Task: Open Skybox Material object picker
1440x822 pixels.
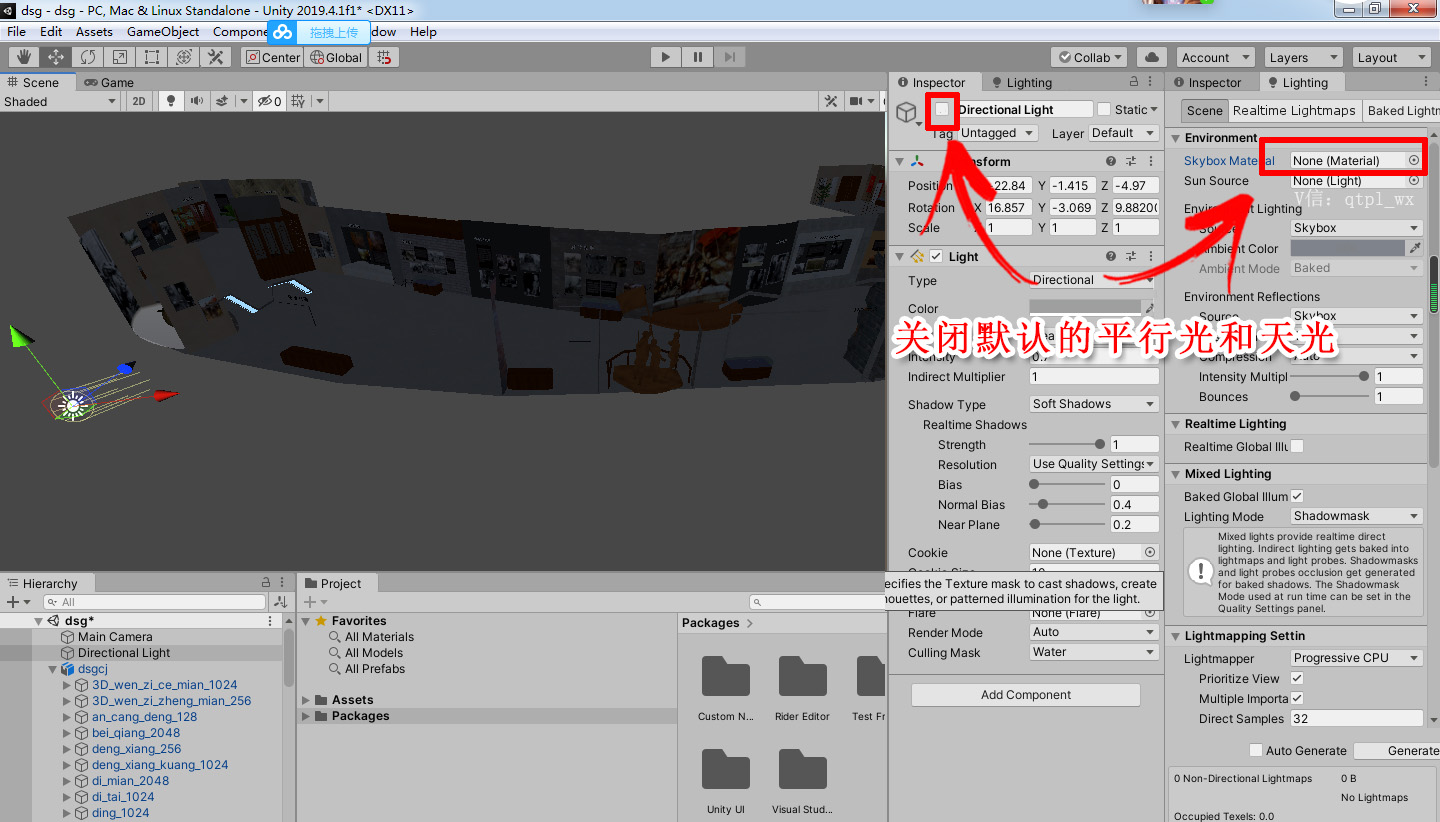Action: point(1414,160)
